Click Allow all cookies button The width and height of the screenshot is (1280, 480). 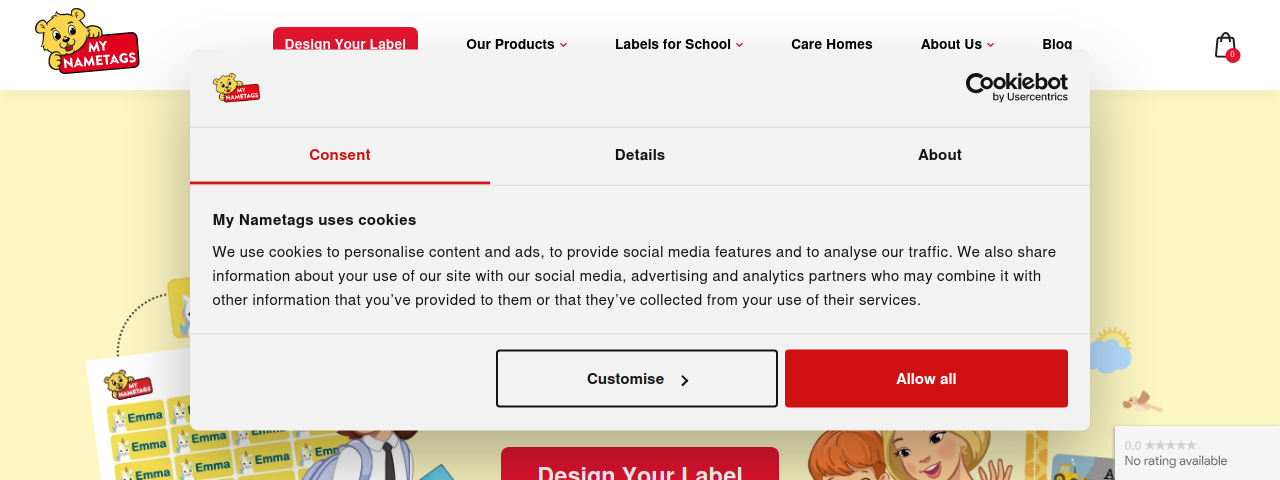926,378
